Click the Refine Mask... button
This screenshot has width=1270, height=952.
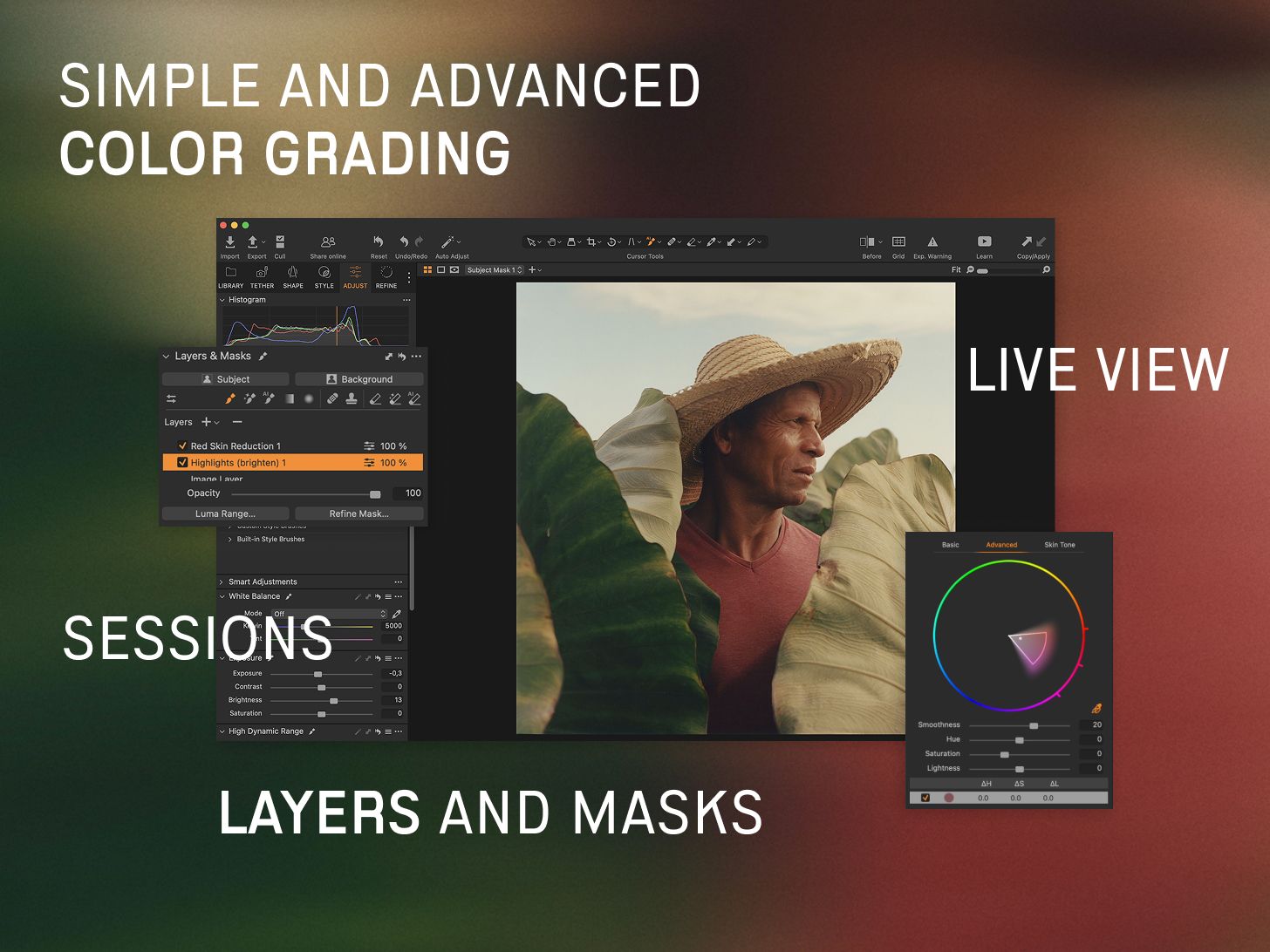pyautogui.click(x=358, y=513)
